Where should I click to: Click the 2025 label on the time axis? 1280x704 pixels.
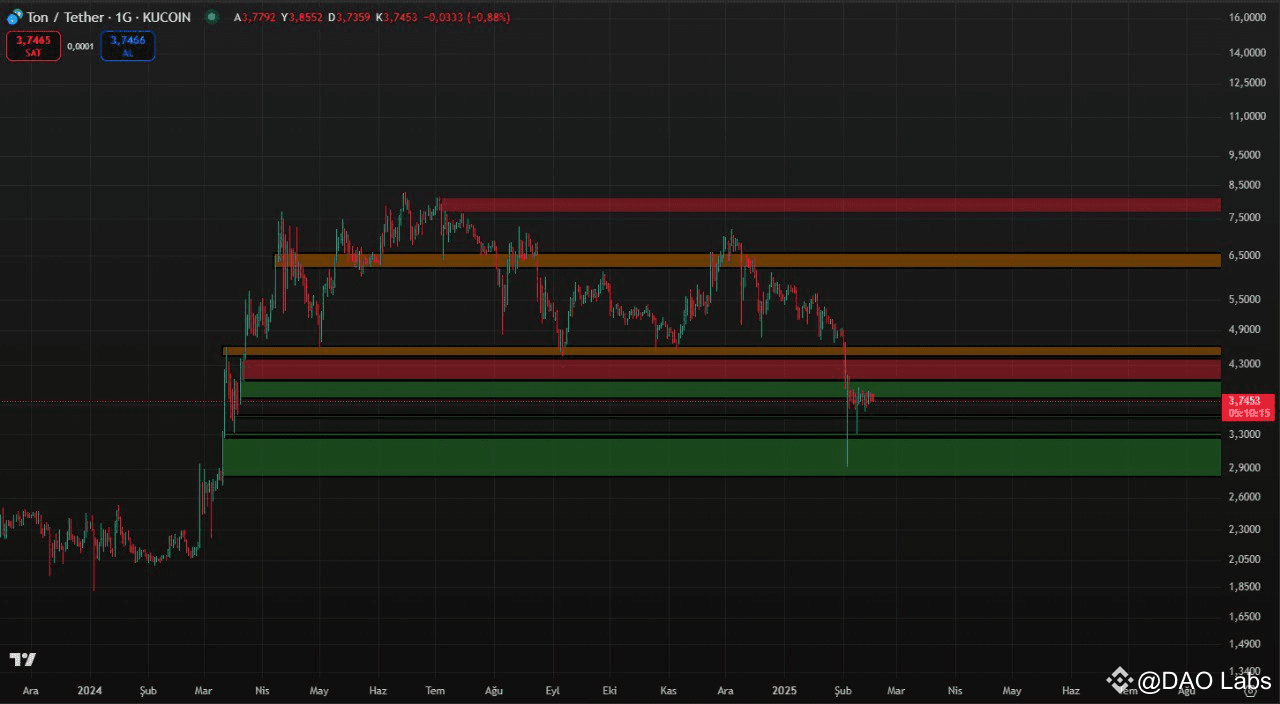(x=784, y=690)
